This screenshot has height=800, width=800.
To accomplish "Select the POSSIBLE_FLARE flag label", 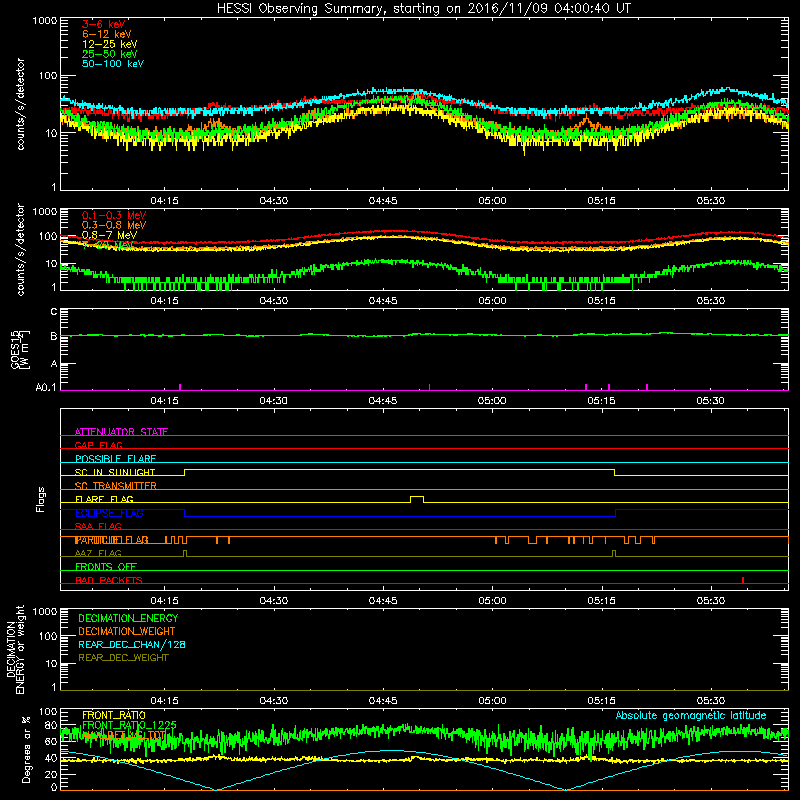I will point(115,459).
